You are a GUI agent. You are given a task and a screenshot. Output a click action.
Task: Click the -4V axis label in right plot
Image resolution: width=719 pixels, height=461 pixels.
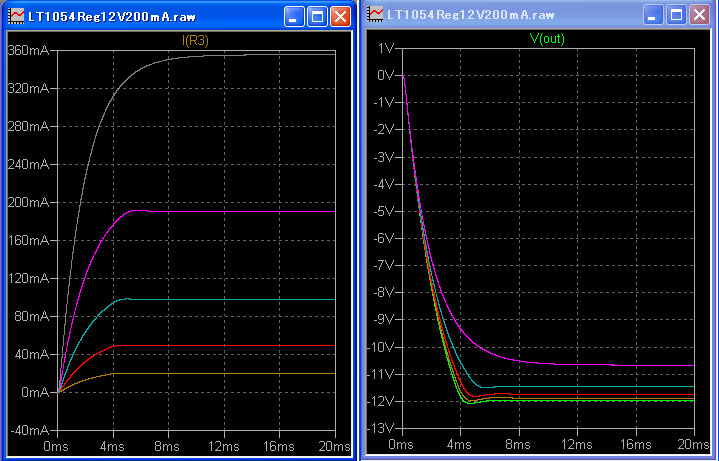click(383, 184)
